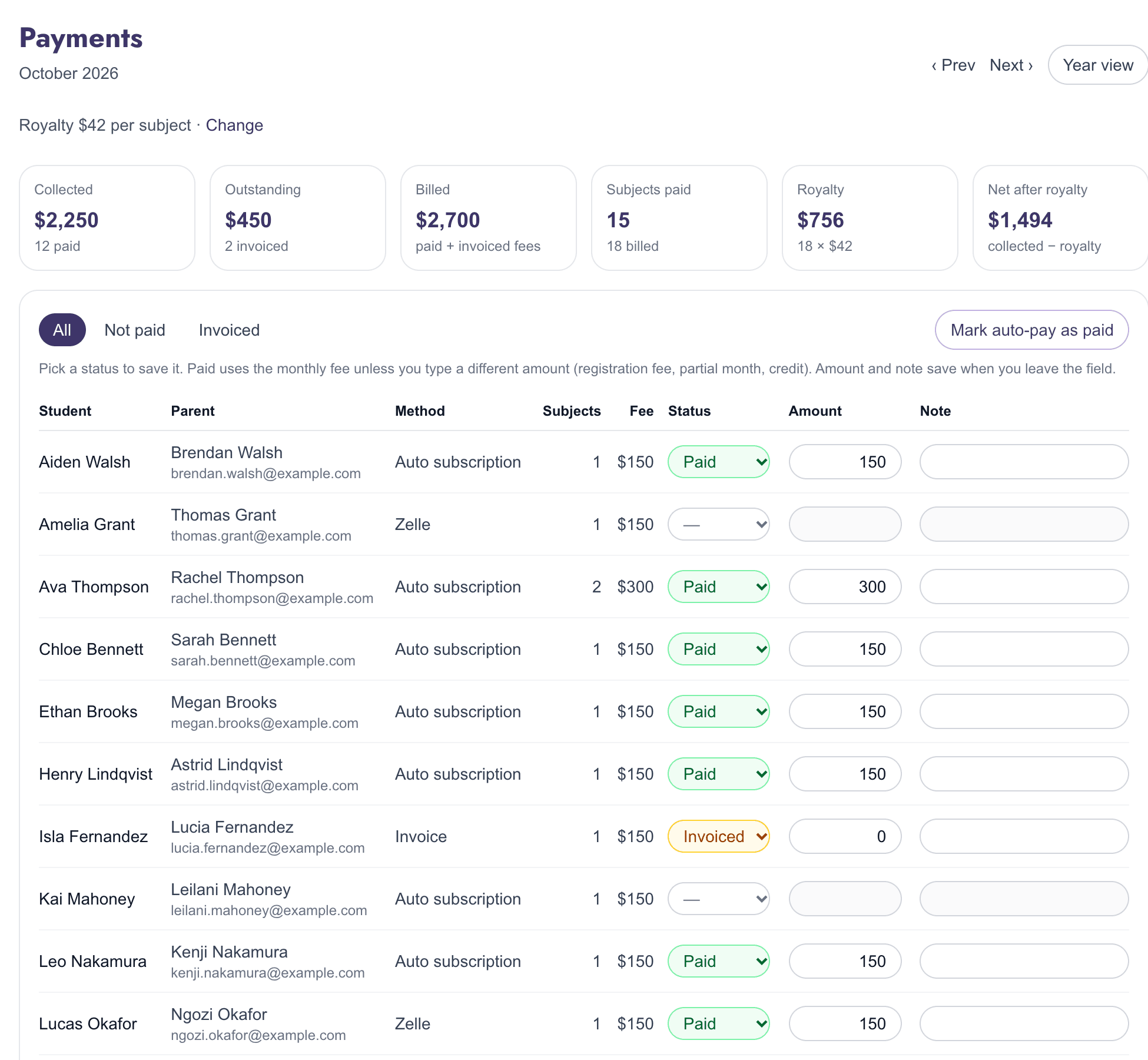Edit Aiden Walsh's amount field

coord(845,462)
